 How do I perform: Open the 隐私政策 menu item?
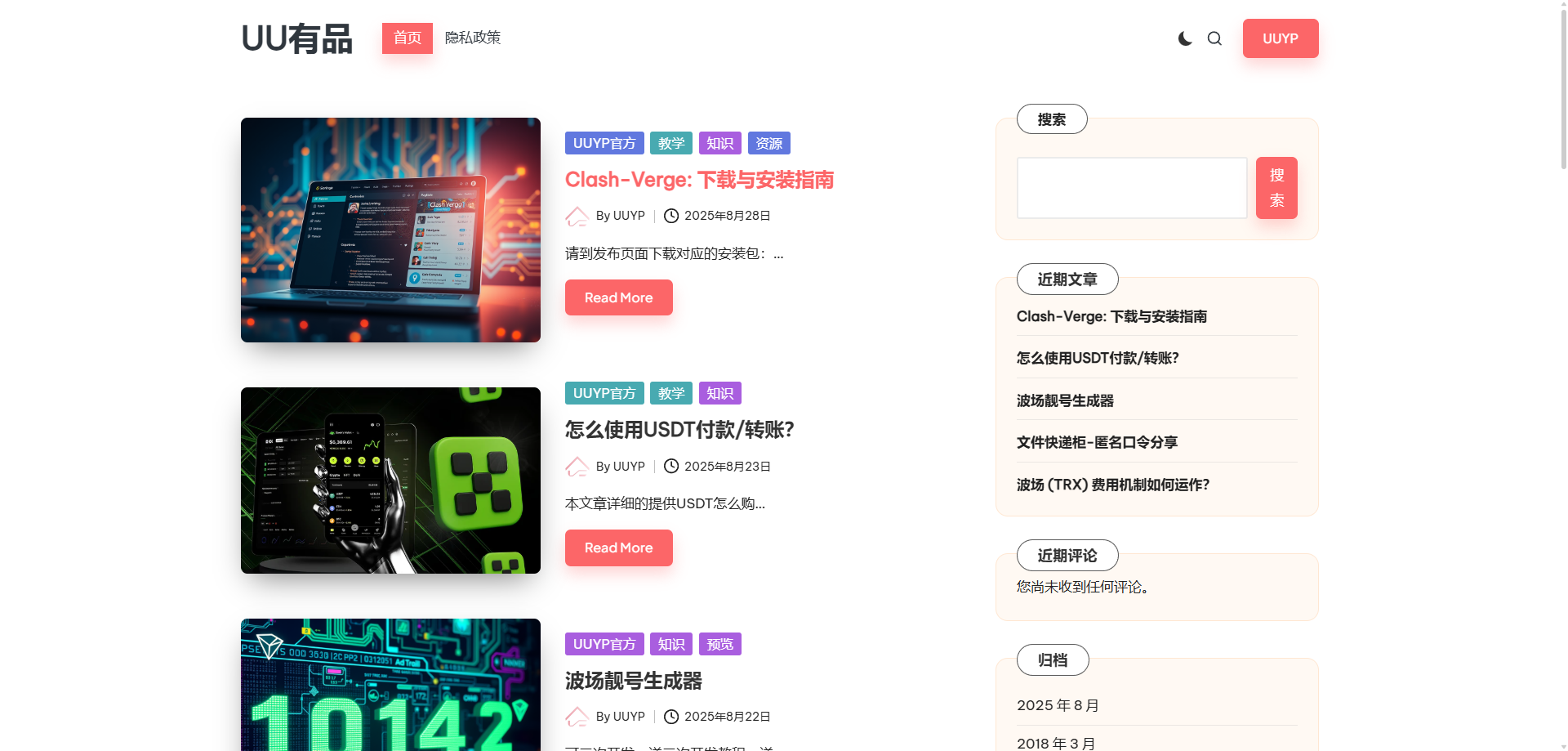[x=472, y=38]
